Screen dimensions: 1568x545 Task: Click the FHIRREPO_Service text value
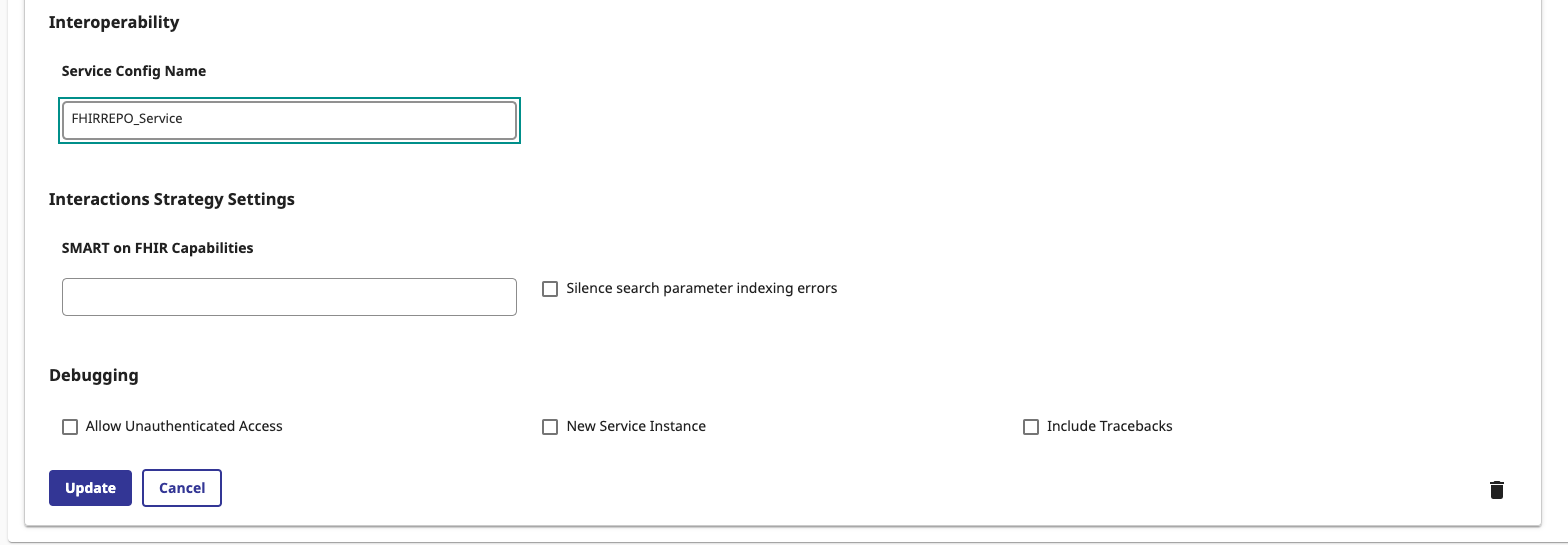pyautogui.click(x=127, y=119)
